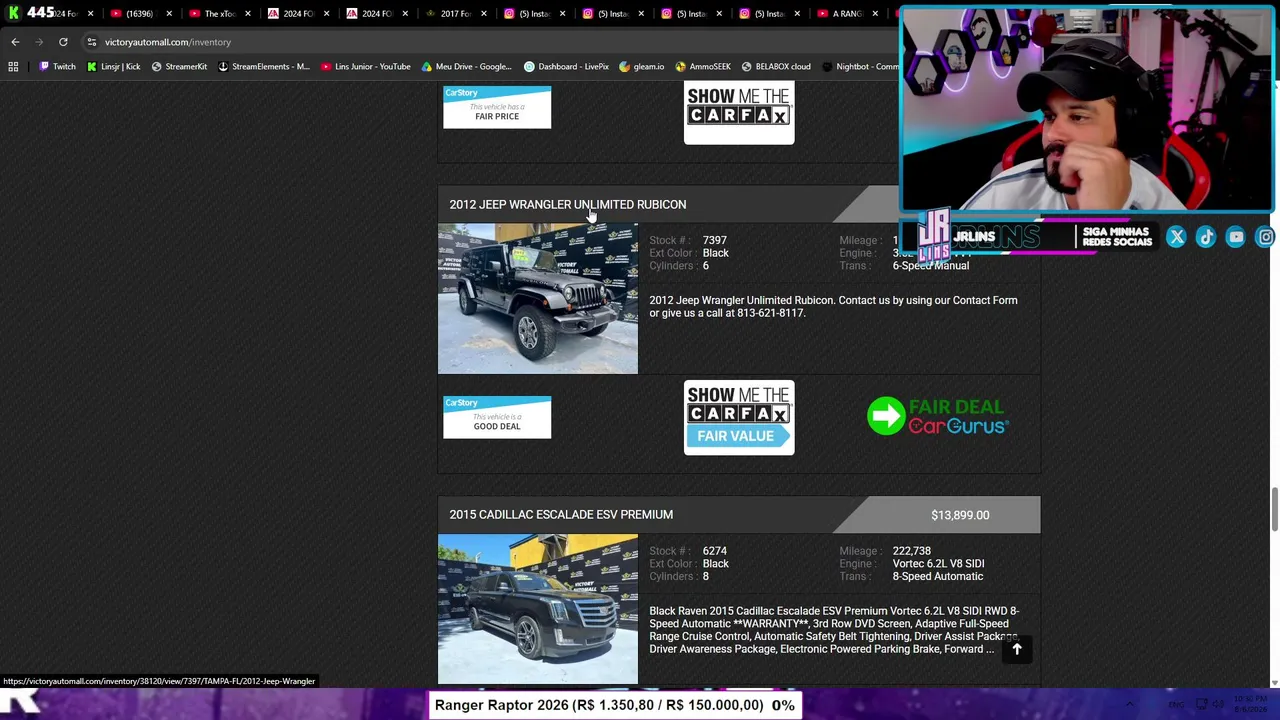Click the Escalade stock number 6274
This screenshot has height=720, width=1280.
click(x=714, y=551)
